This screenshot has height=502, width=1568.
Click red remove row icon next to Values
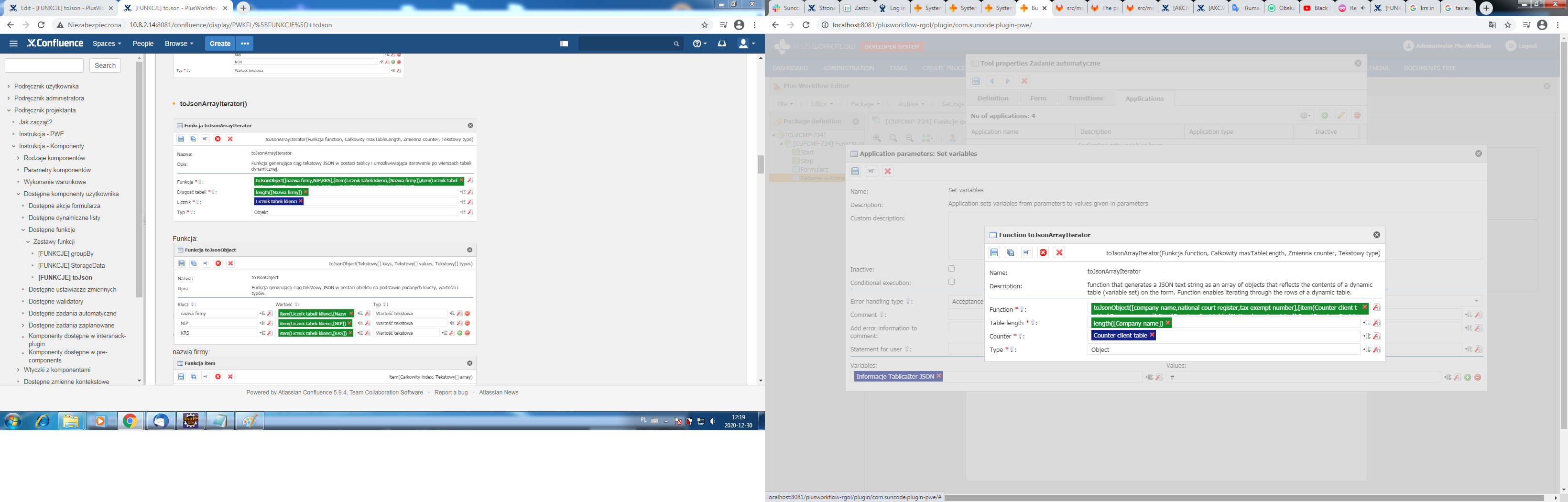click(1477, 377)
